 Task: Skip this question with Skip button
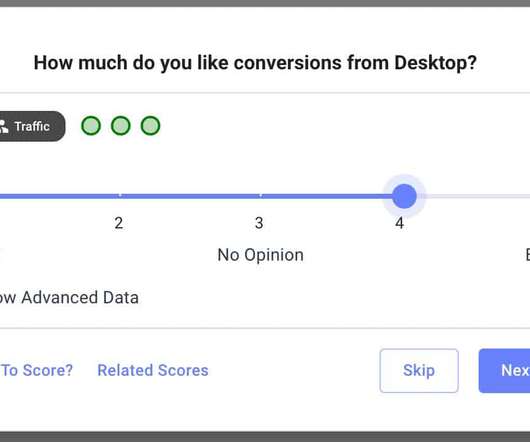tap(419, 371)
